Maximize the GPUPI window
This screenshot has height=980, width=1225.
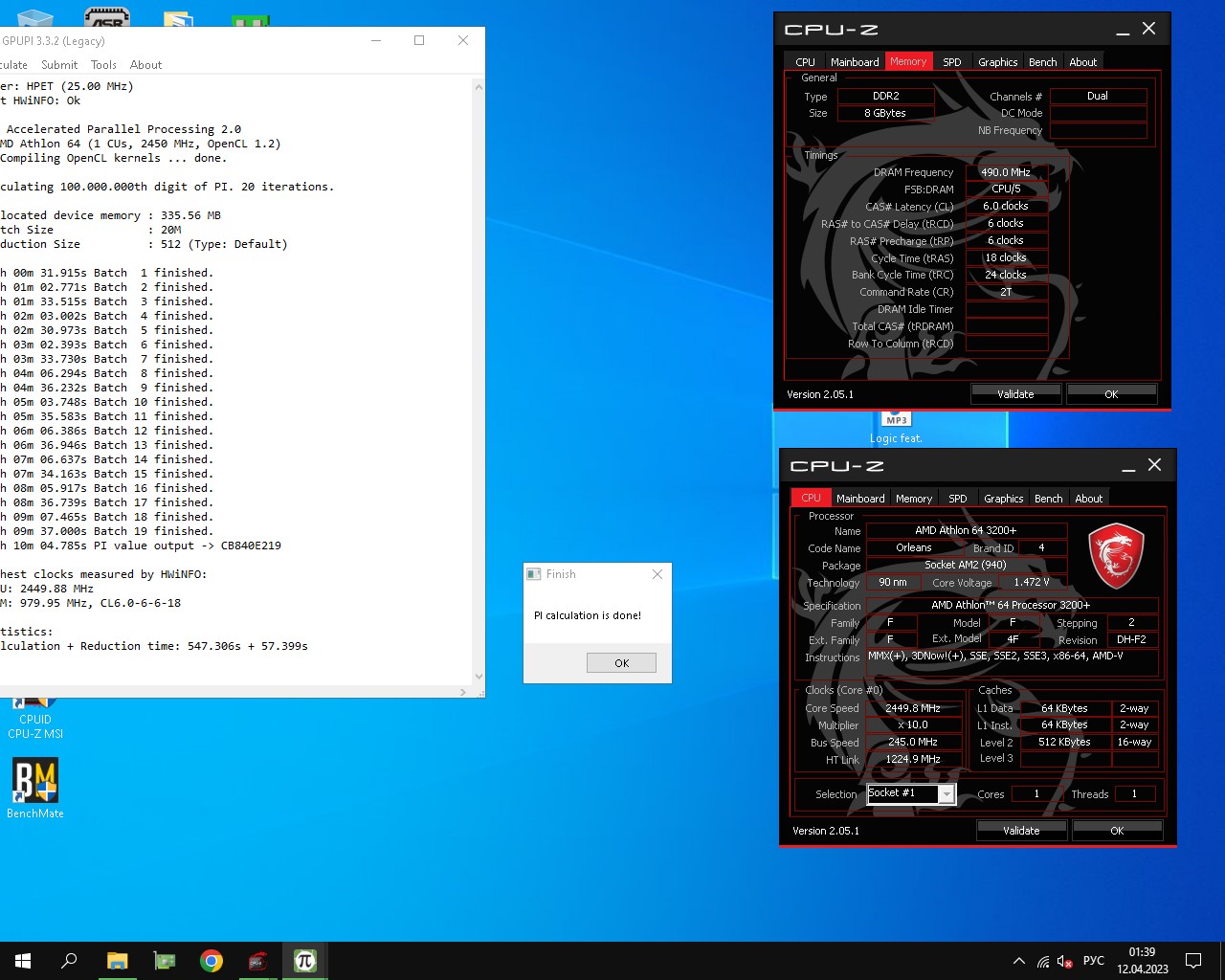pos(419,40)
